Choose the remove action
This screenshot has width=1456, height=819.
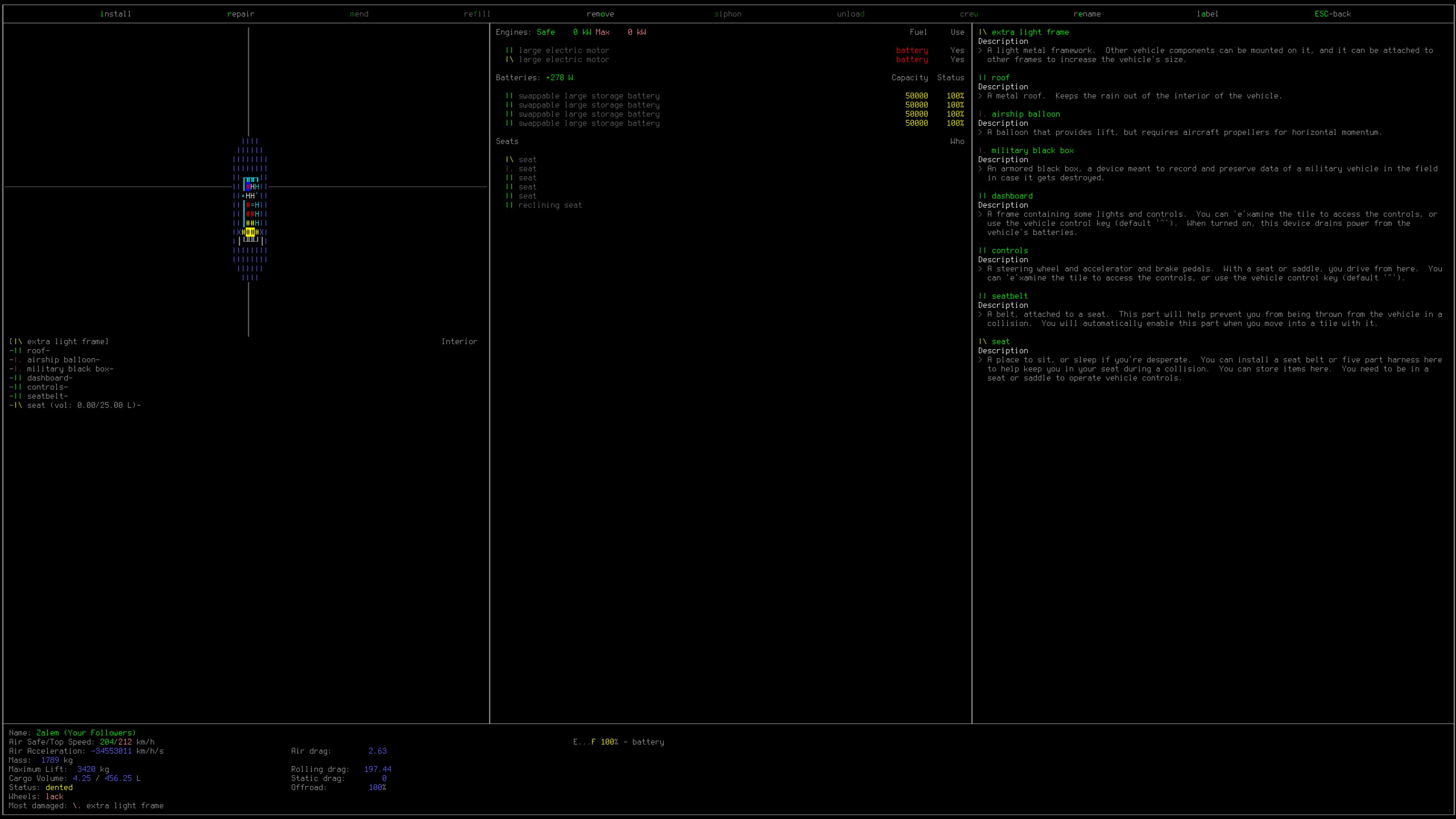tap(600, 14)
